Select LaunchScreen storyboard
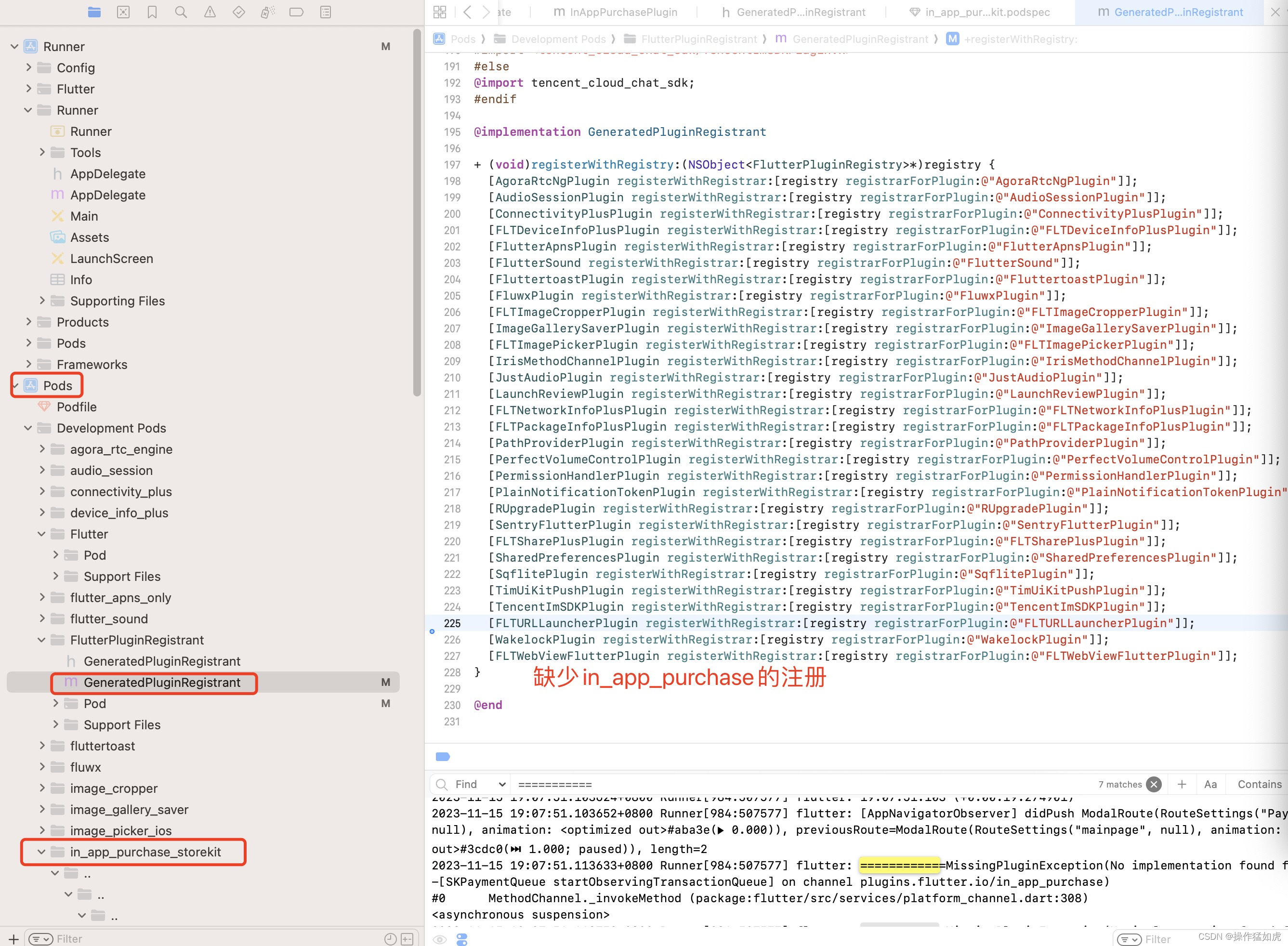 [x=111, y=258]
